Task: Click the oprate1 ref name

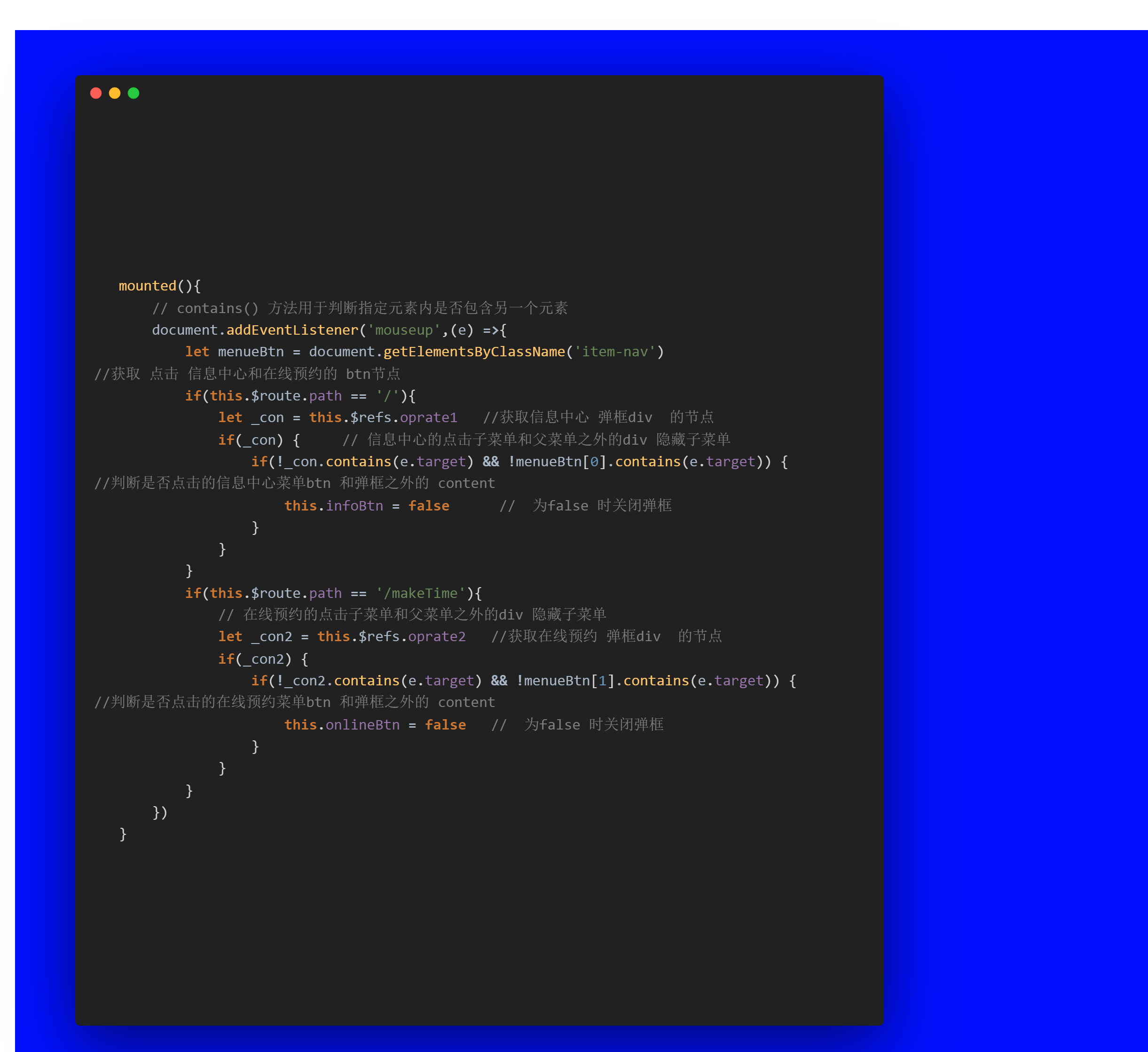Action: [428, 417]
